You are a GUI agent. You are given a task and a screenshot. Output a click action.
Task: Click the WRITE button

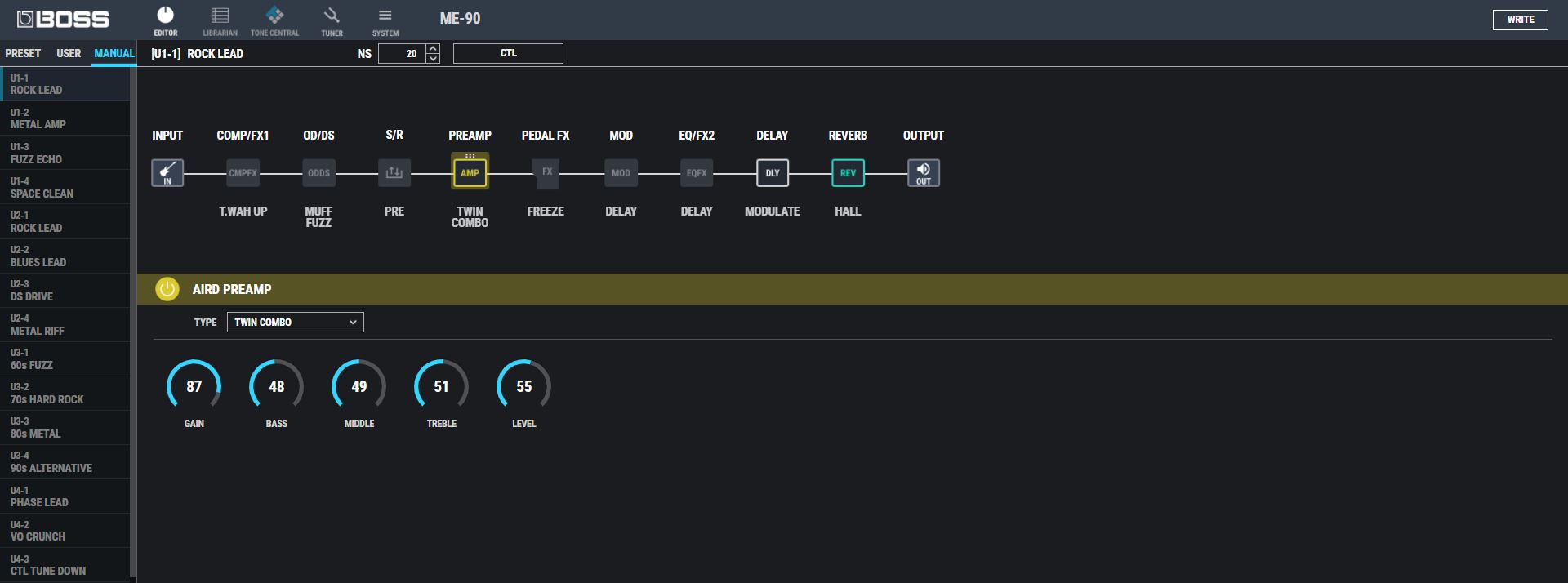(1520, 20)
